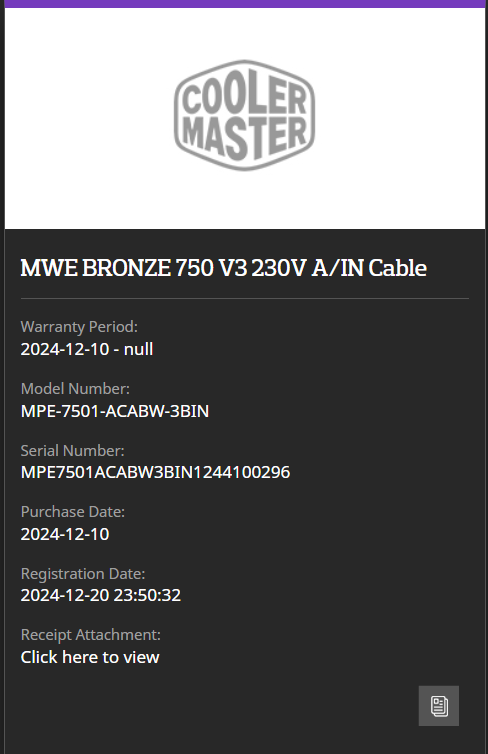Click the warranty period value 2024-12-10 - null
Screen dimensions: 488x754
click(x=87, y=349)
